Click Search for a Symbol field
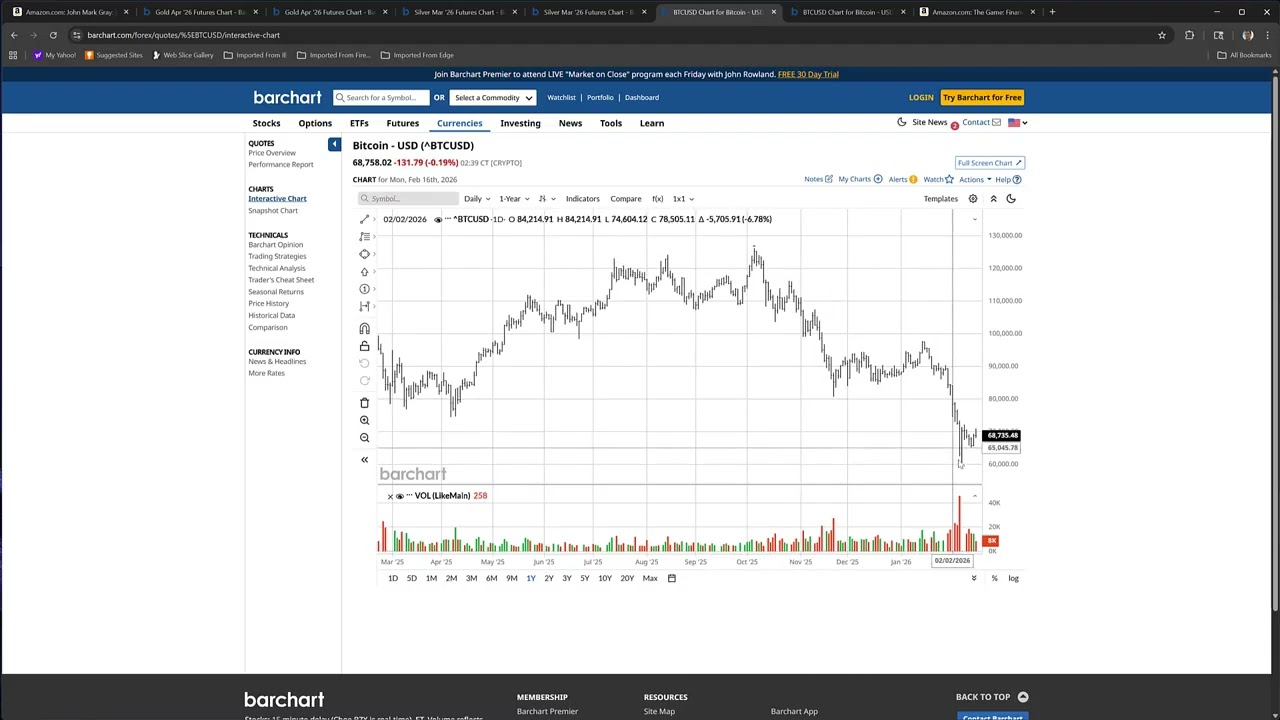This screenshot has height=720, width=1280. pos(381,98)
